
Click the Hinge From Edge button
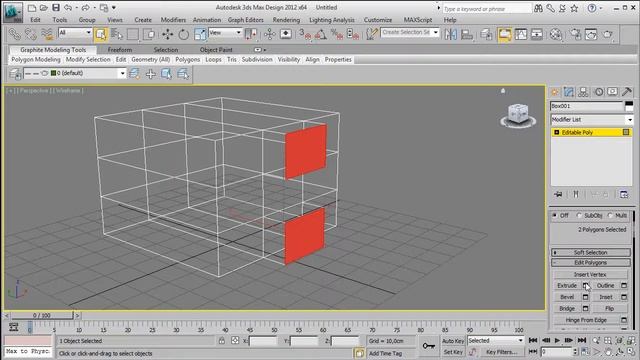point(586,320)
